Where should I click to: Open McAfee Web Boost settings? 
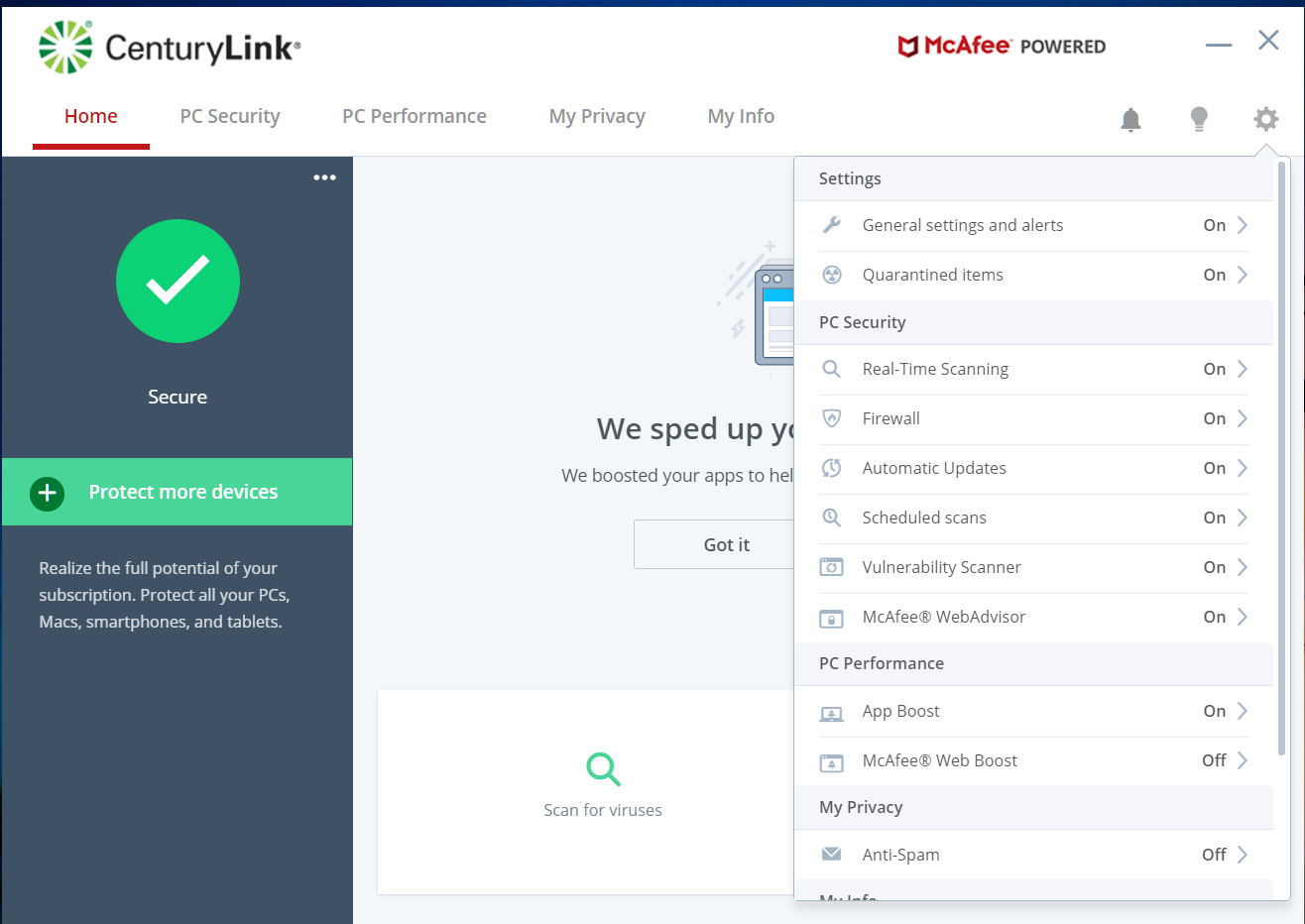[1033, 760]
